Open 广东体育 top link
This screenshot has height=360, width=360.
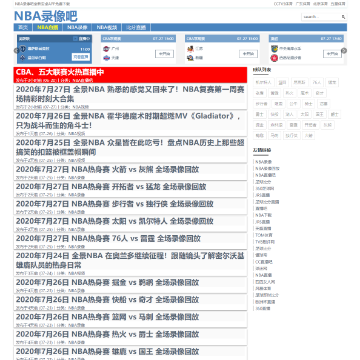tap(303, 4)
